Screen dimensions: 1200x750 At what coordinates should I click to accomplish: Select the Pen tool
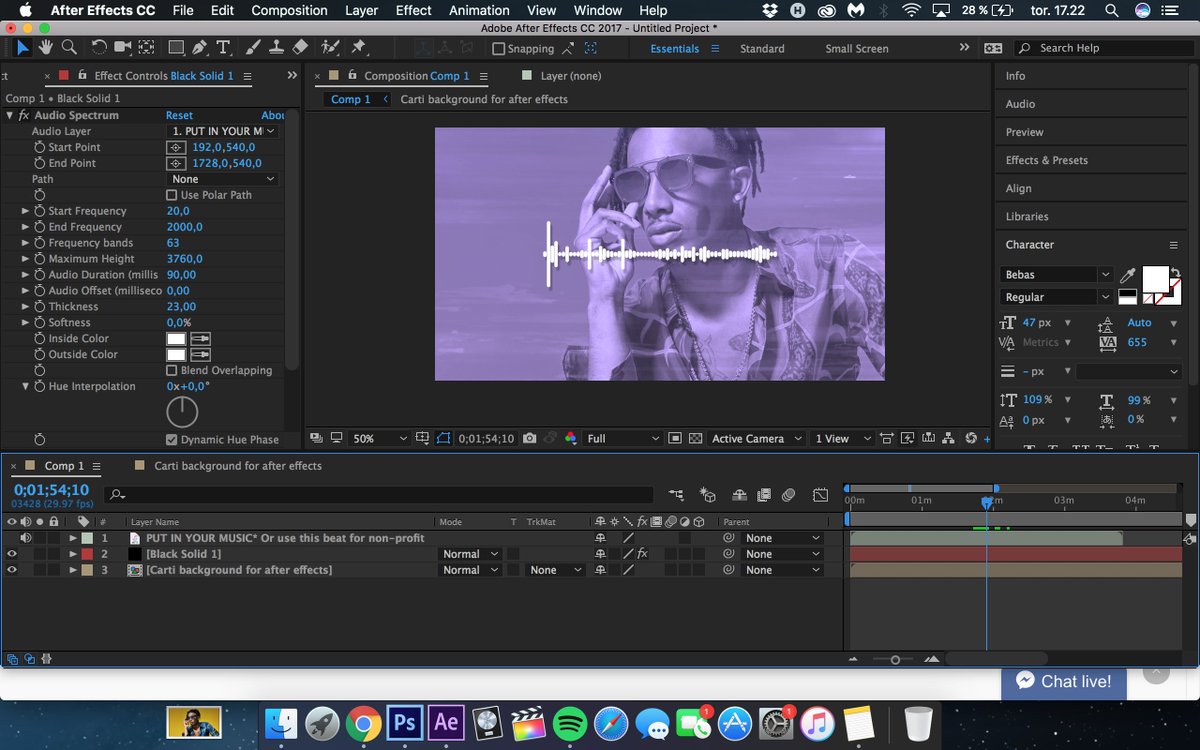click(200, 47)
